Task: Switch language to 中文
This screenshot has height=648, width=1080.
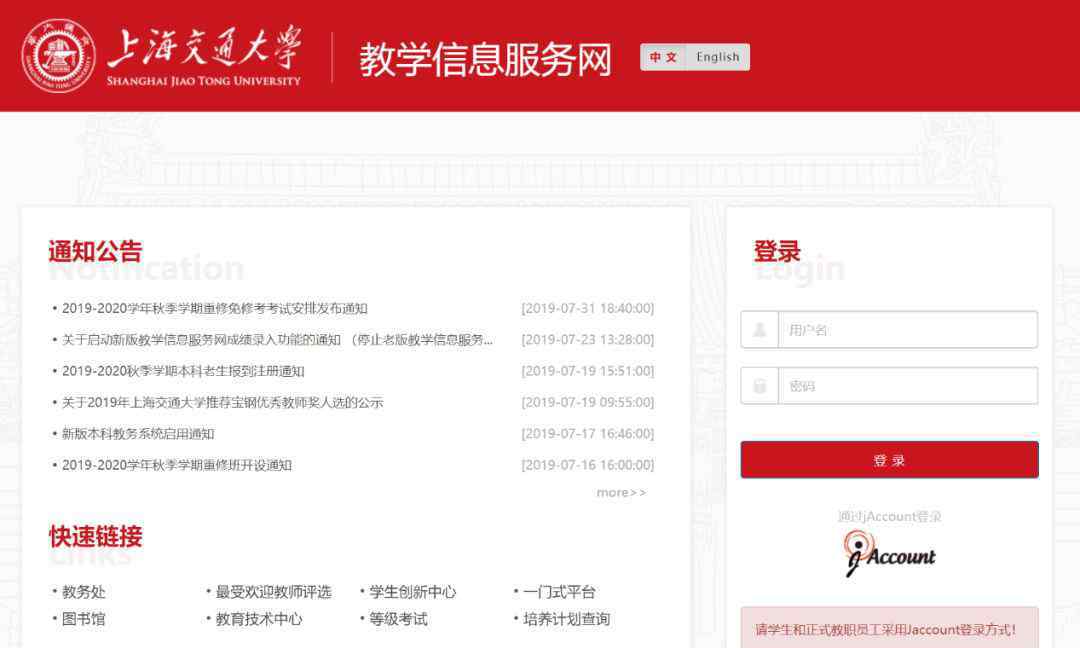Action: click(663, 57)
